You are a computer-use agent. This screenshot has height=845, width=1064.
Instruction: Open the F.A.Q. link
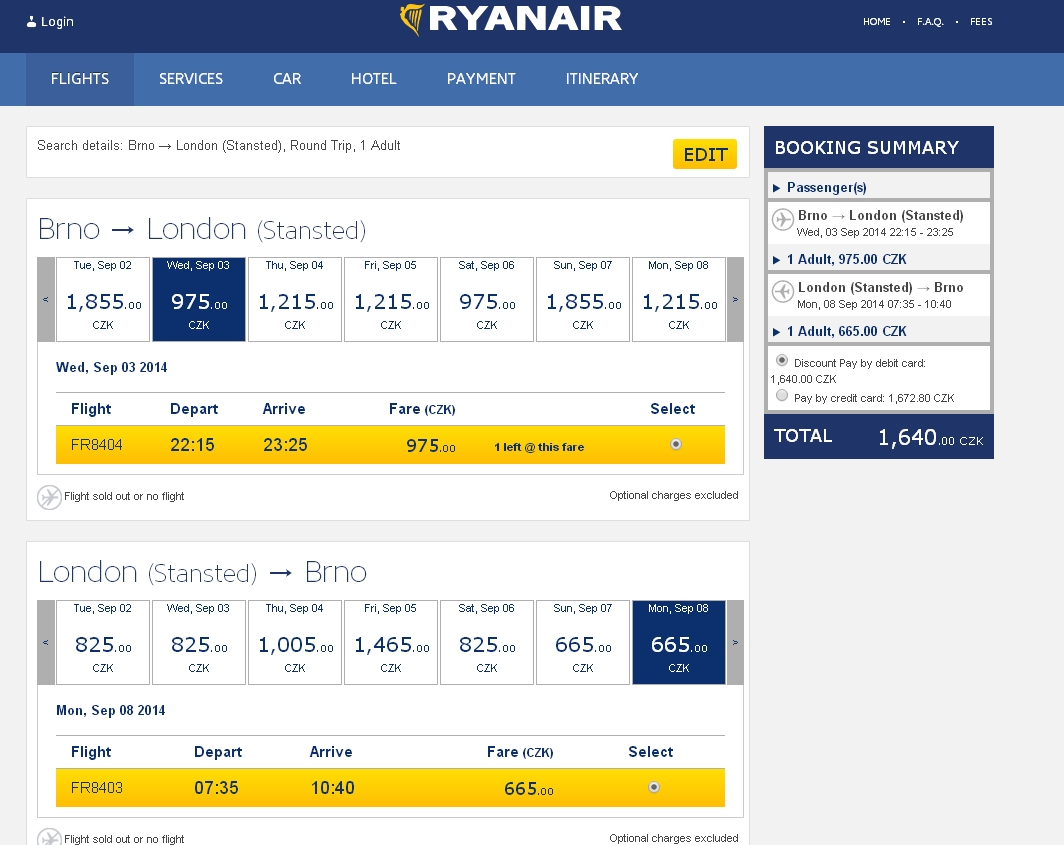point(930,22)
